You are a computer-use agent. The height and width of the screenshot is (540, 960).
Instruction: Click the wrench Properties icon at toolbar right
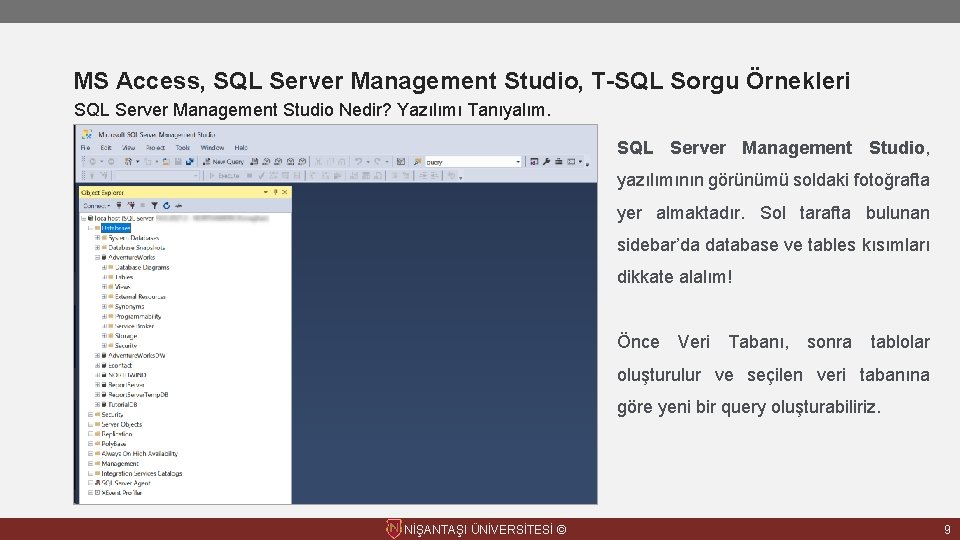tap(546, 162)
